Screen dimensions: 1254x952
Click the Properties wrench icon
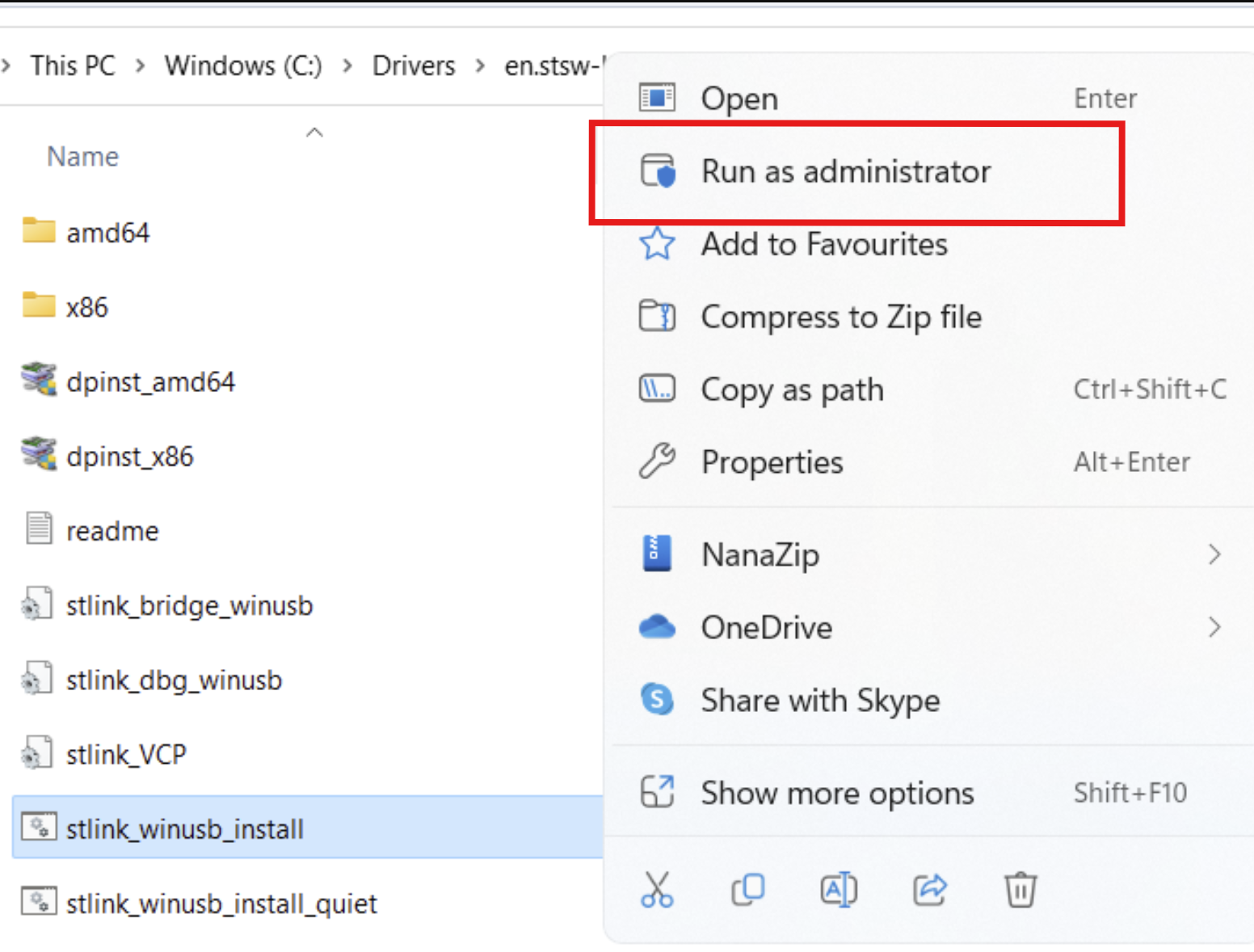(x=657, y=461)
